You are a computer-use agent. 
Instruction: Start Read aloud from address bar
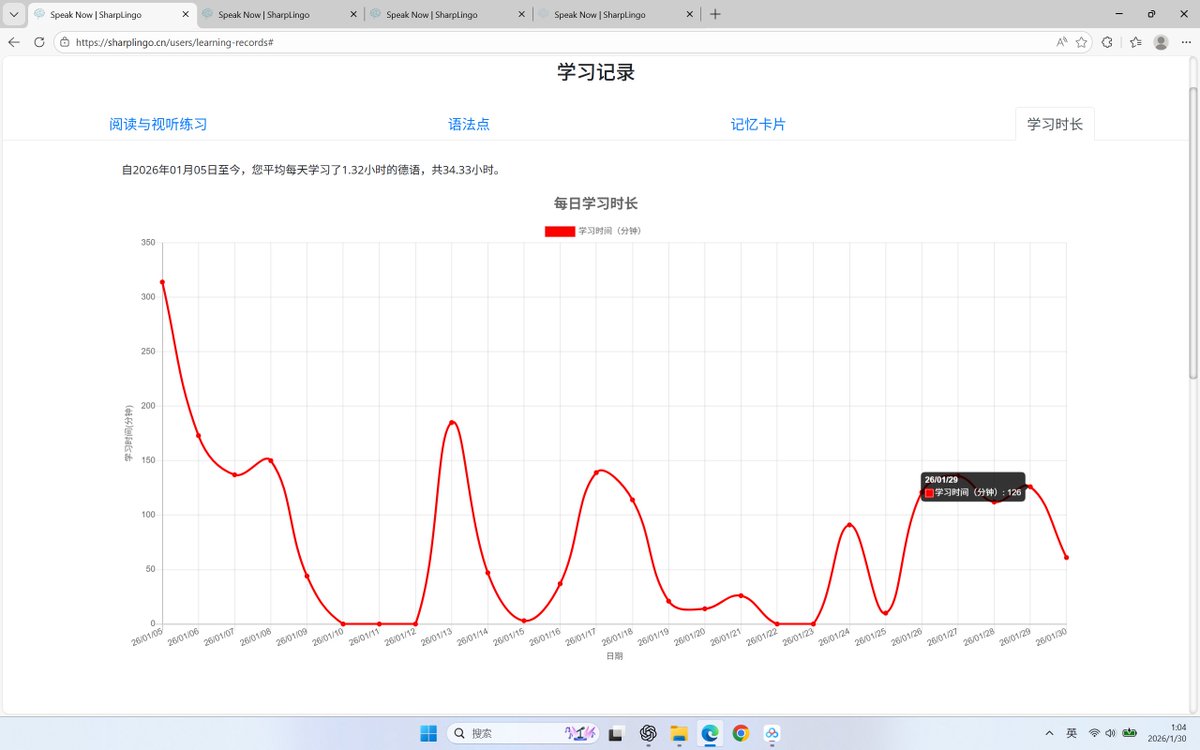(1061, 42)
